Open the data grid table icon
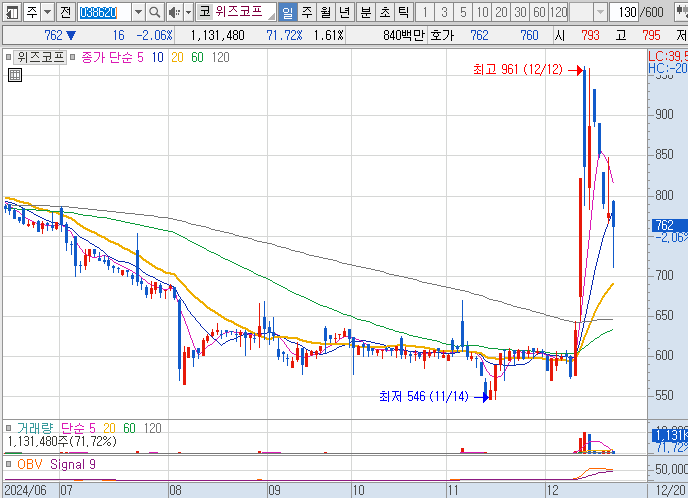Image resolution: width=688 pixels, height=498 pixels. pyautogui.click(x=15, y=75)
